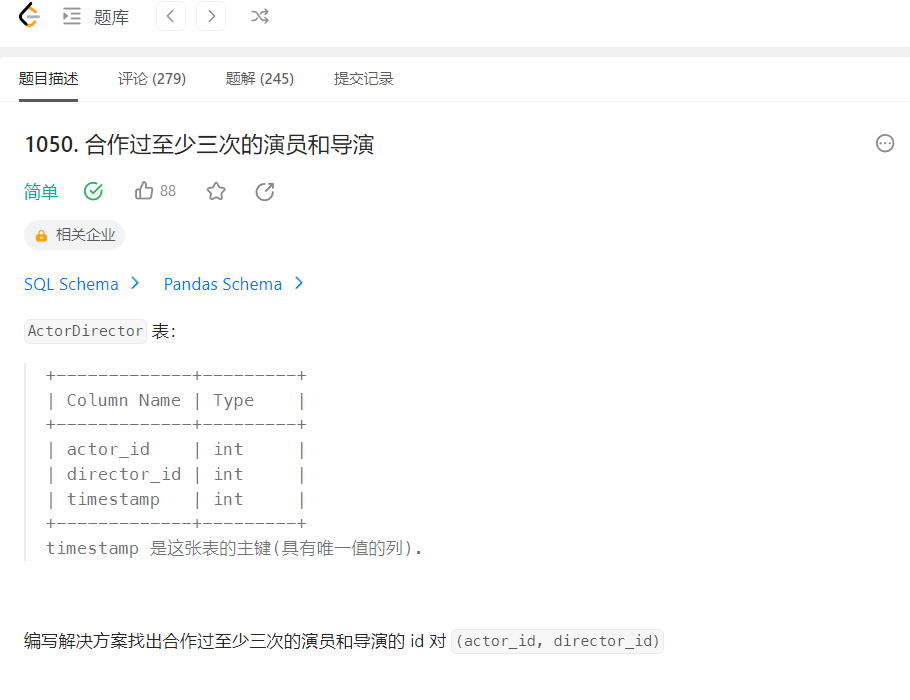Open the 相关企业 locked companies tag
The width and height of the screenshot is (910, 700).
(74, 235)
